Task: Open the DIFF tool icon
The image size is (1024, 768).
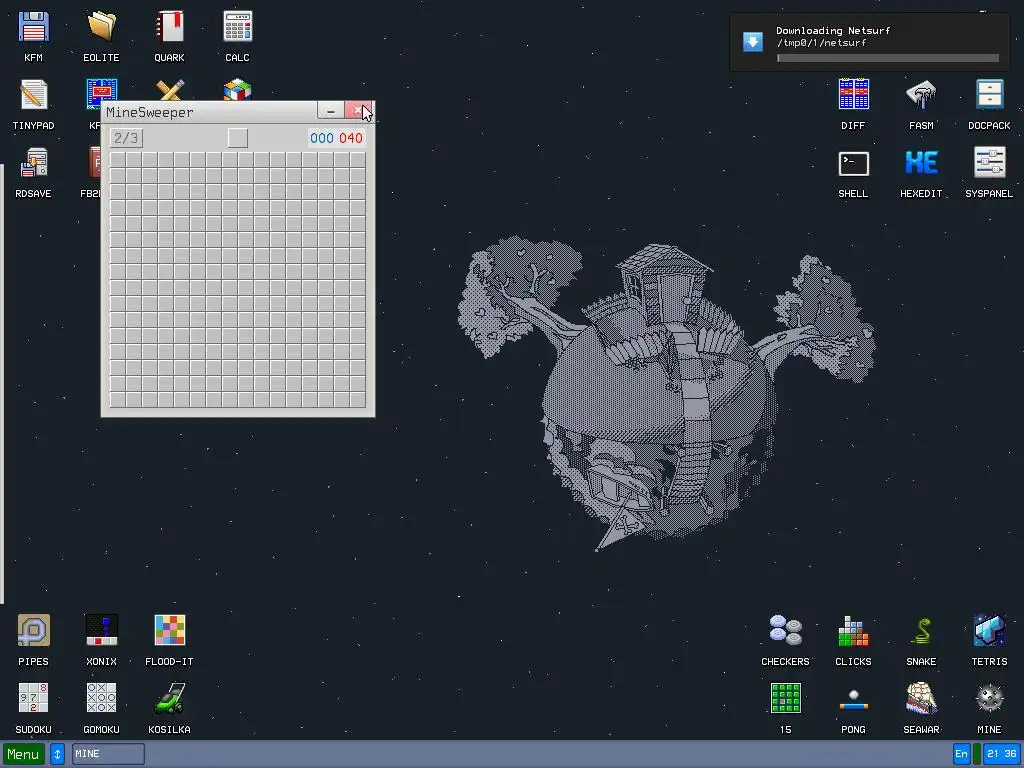Action: click(853, 95)
